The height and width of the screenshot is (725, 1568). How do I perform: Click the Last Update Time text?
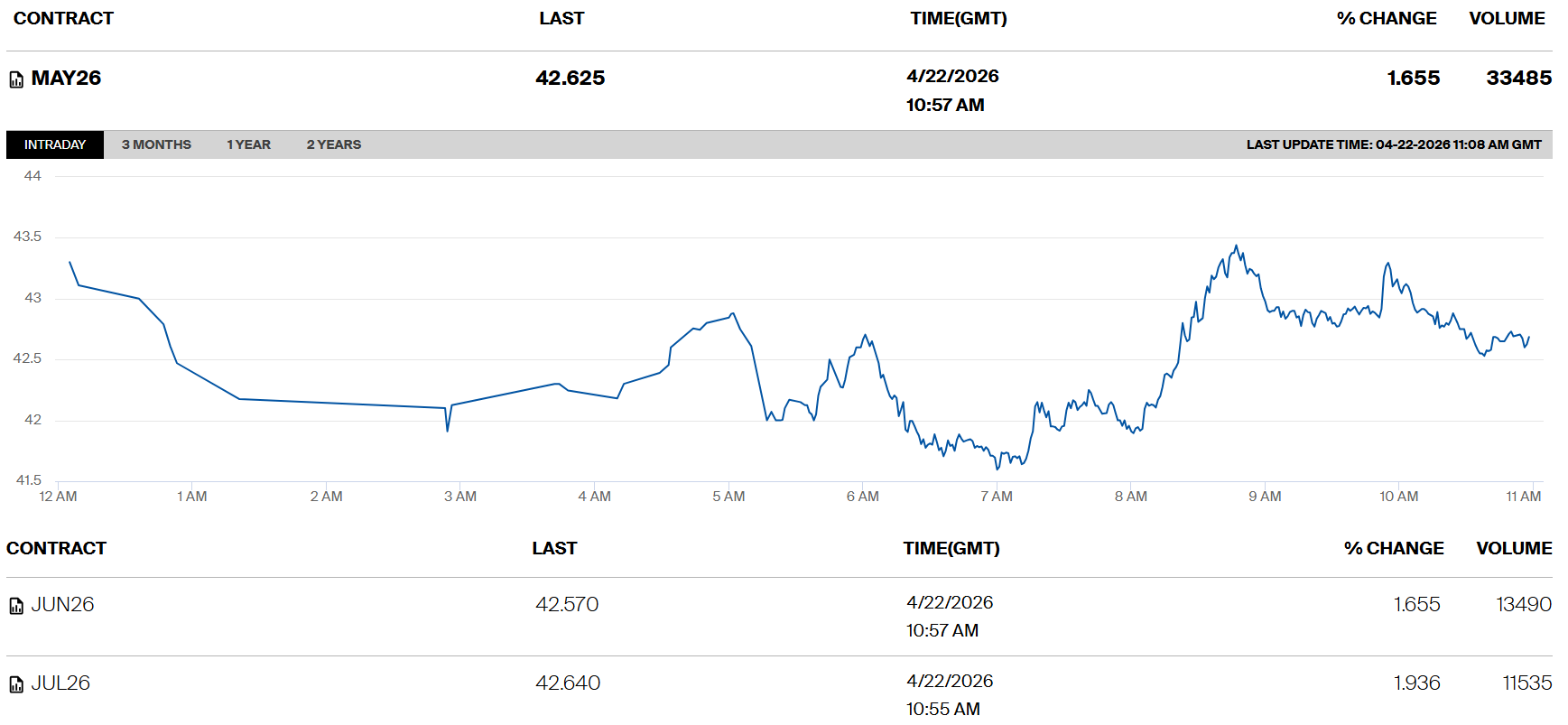tap(1393, 144)
